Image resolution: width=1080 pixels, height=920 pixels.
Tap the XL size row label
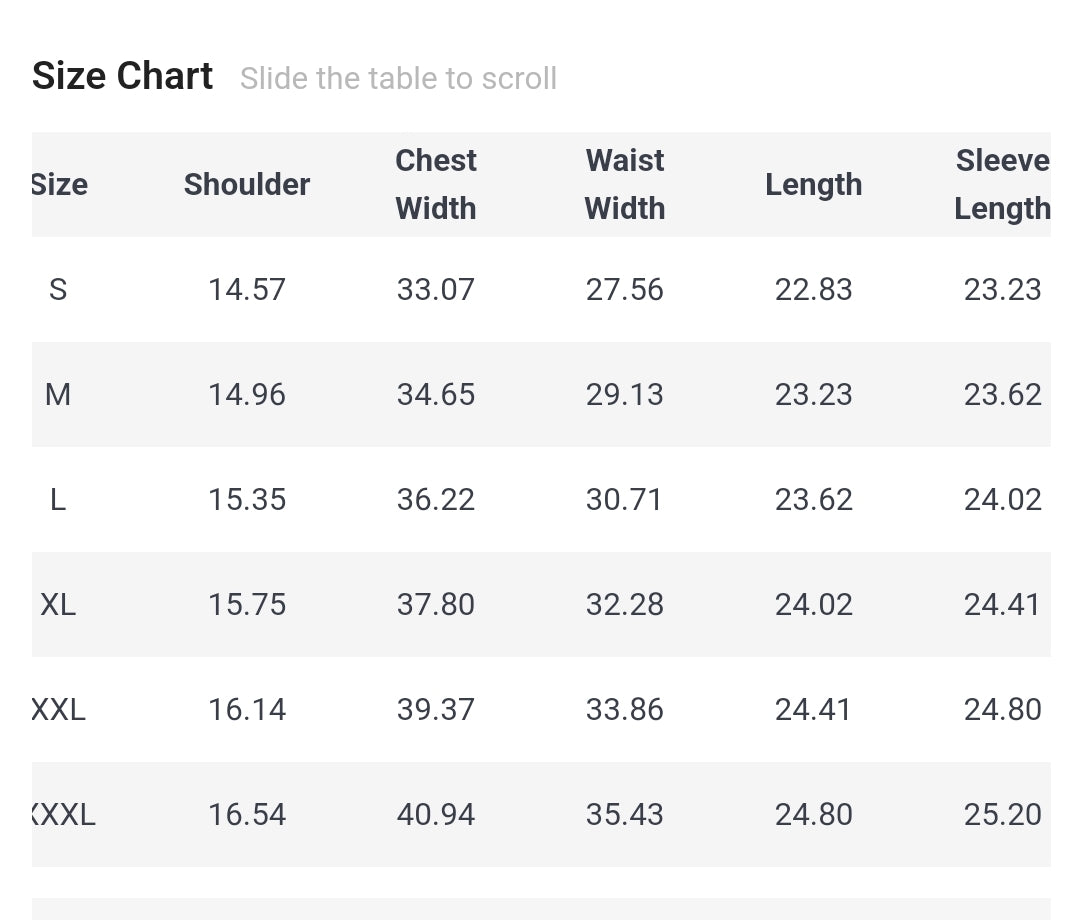[58, 604]
